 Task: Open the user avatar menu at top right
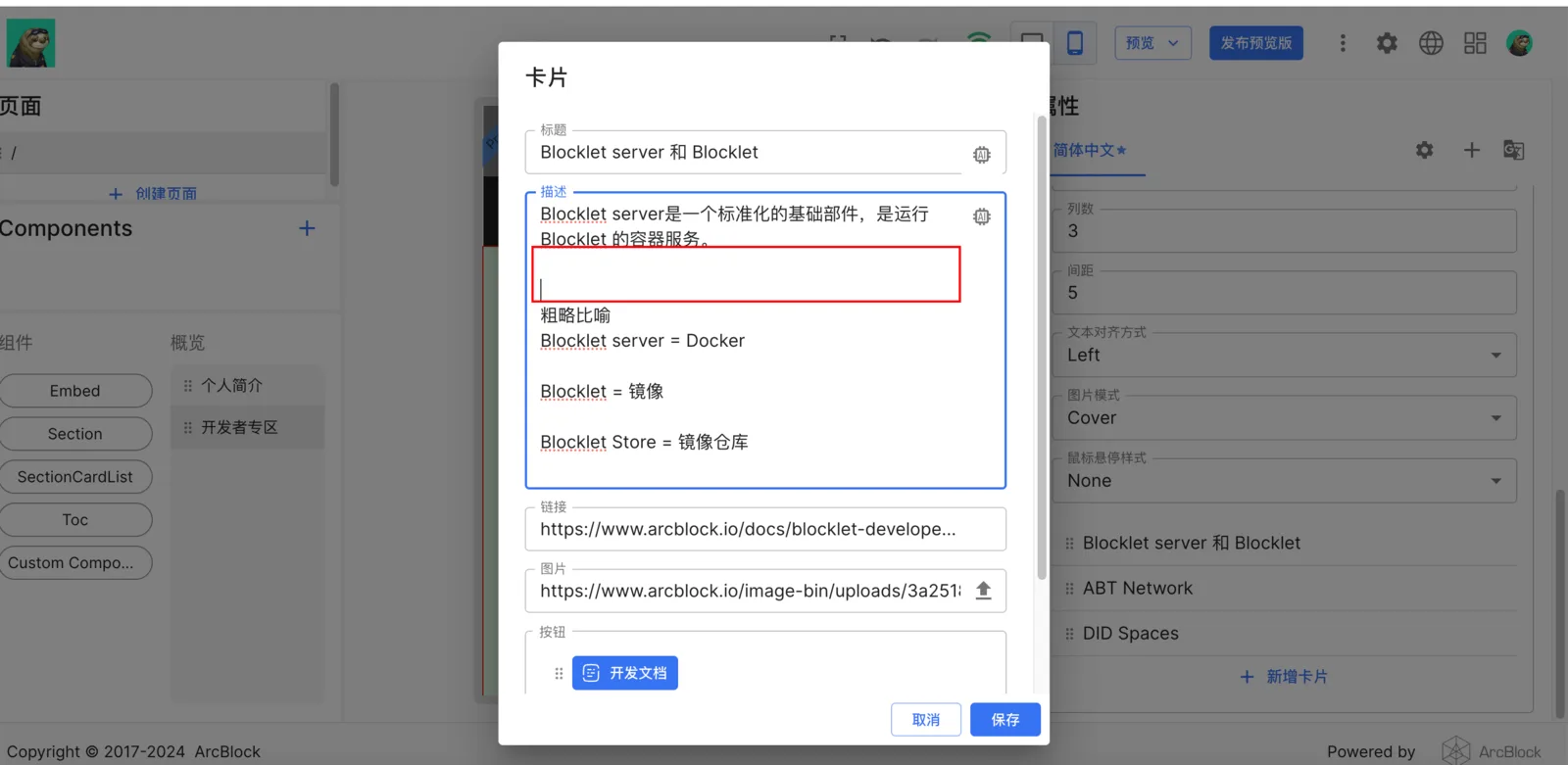[x=1519, y=43]
